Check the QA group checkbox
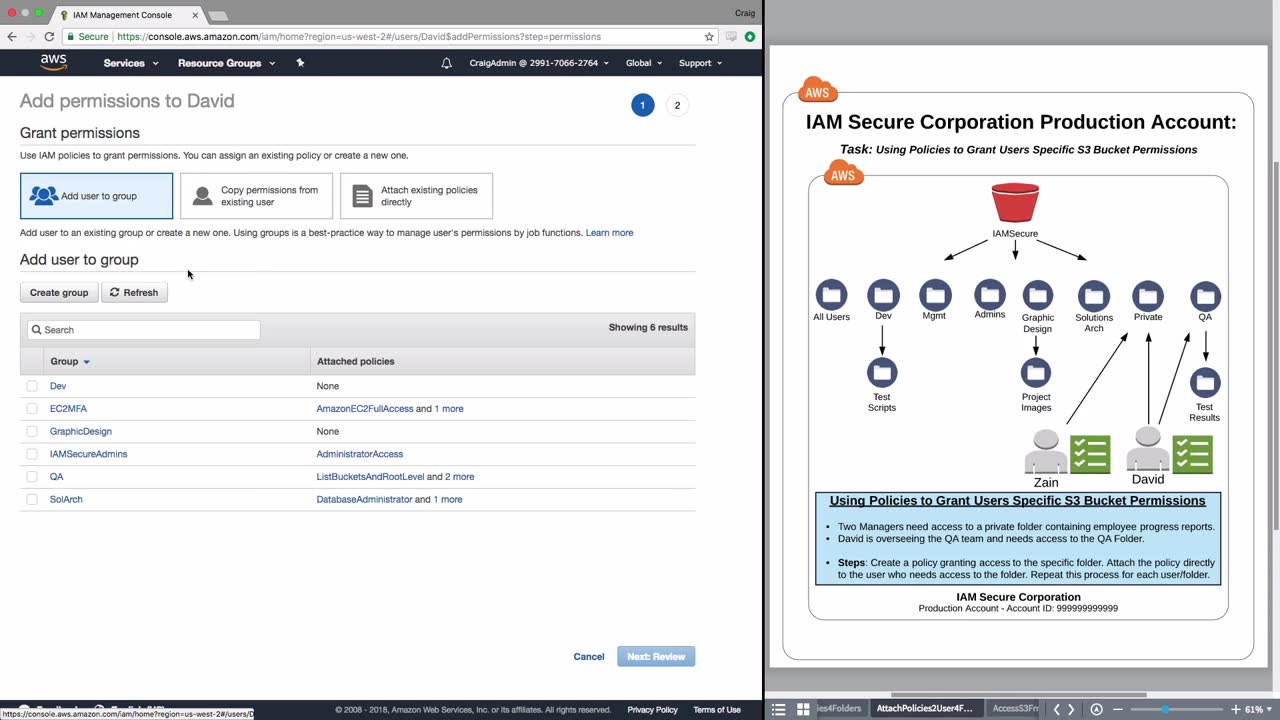The width and height of the screenshot is (1280, 720). tap(32, 477)
